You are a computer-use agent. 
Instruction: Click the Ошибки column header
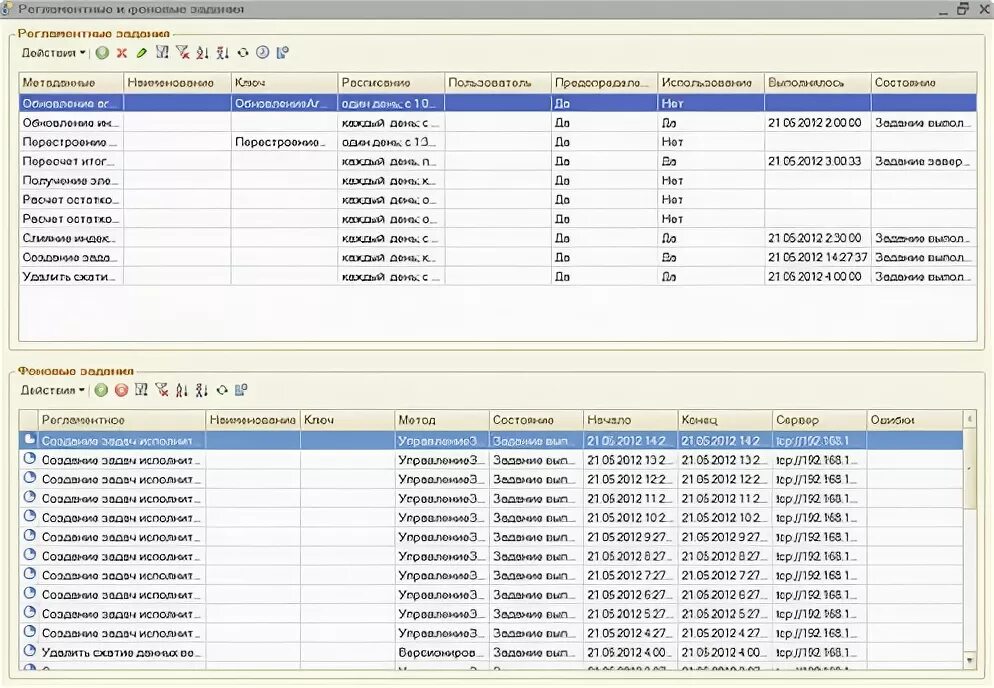[x=915, y=420]
